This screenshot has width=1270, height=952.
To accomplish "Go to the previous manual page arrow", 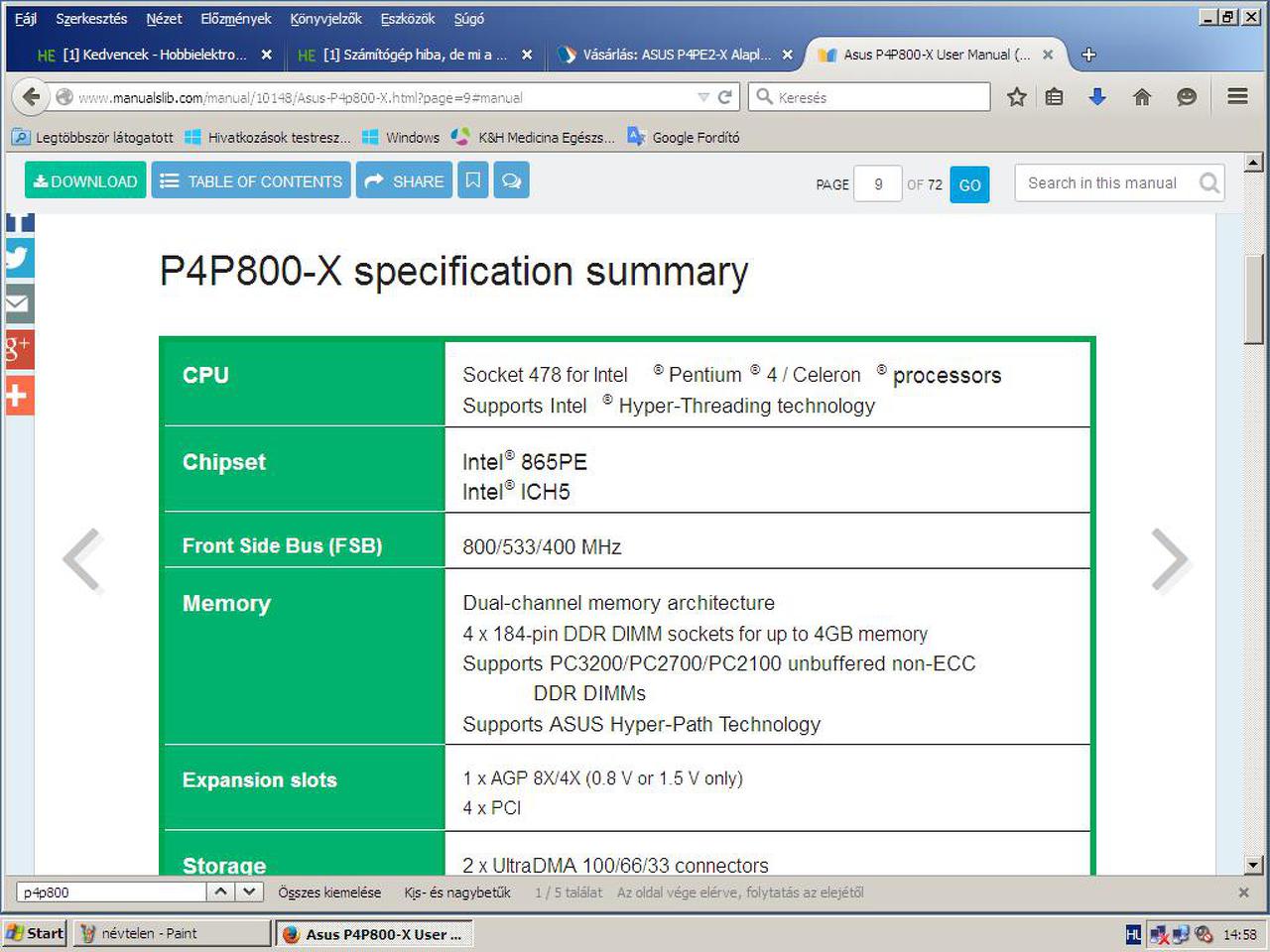I will (83, 560).
